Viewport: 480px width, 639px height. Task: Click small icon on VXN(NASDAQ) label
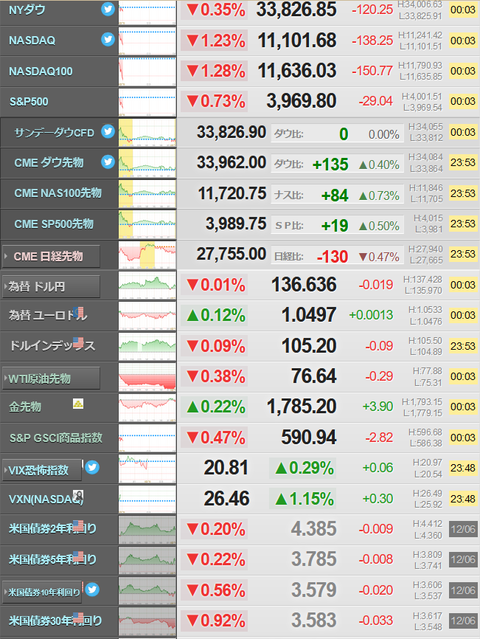click(78, 496)
